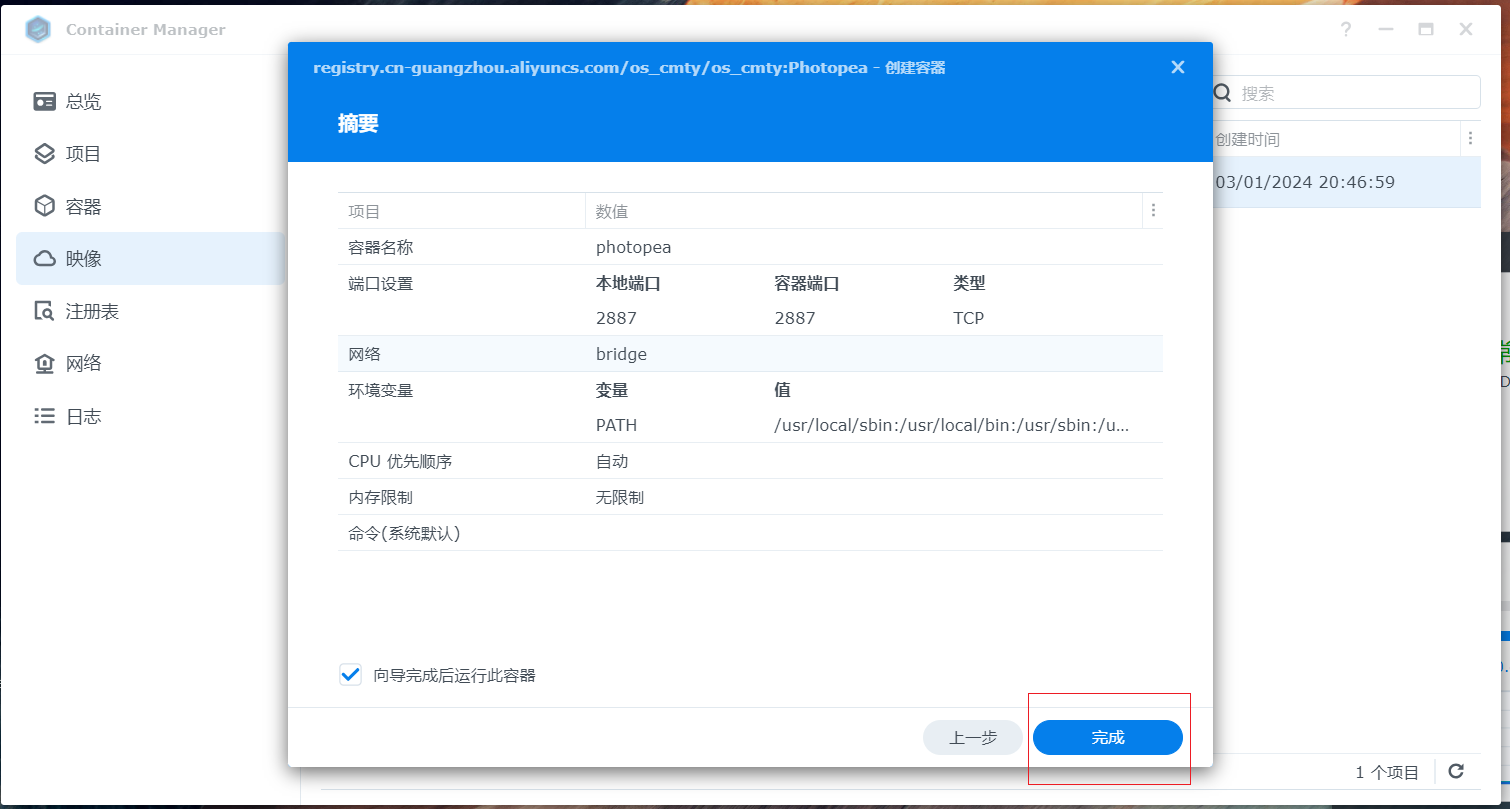Viewport: 1510px width, 809px height.
Task: Select the 内存限制 row label
Action: point(381,497)
